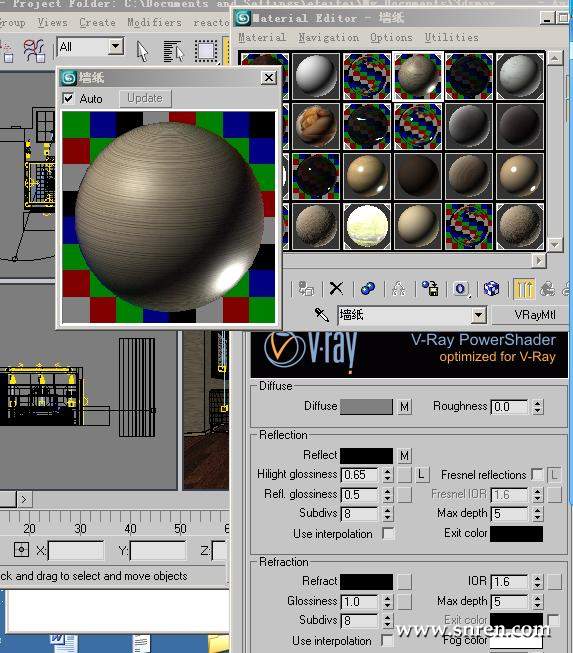This screenshot has width=573, height=653.
Task: Click Reset Map/Mtl X icon
Action: [336, 288]
